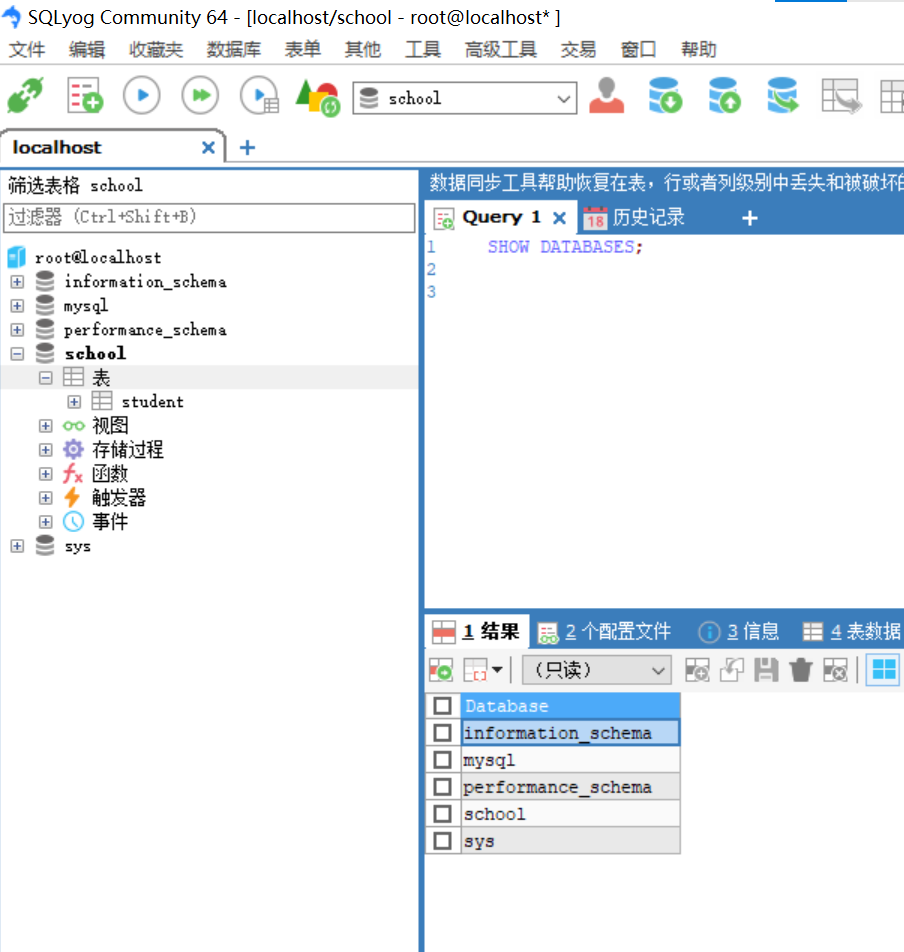Viewport: 904px width, 952px height.
Task: Expand the student table node
Action: click(74, 402)
